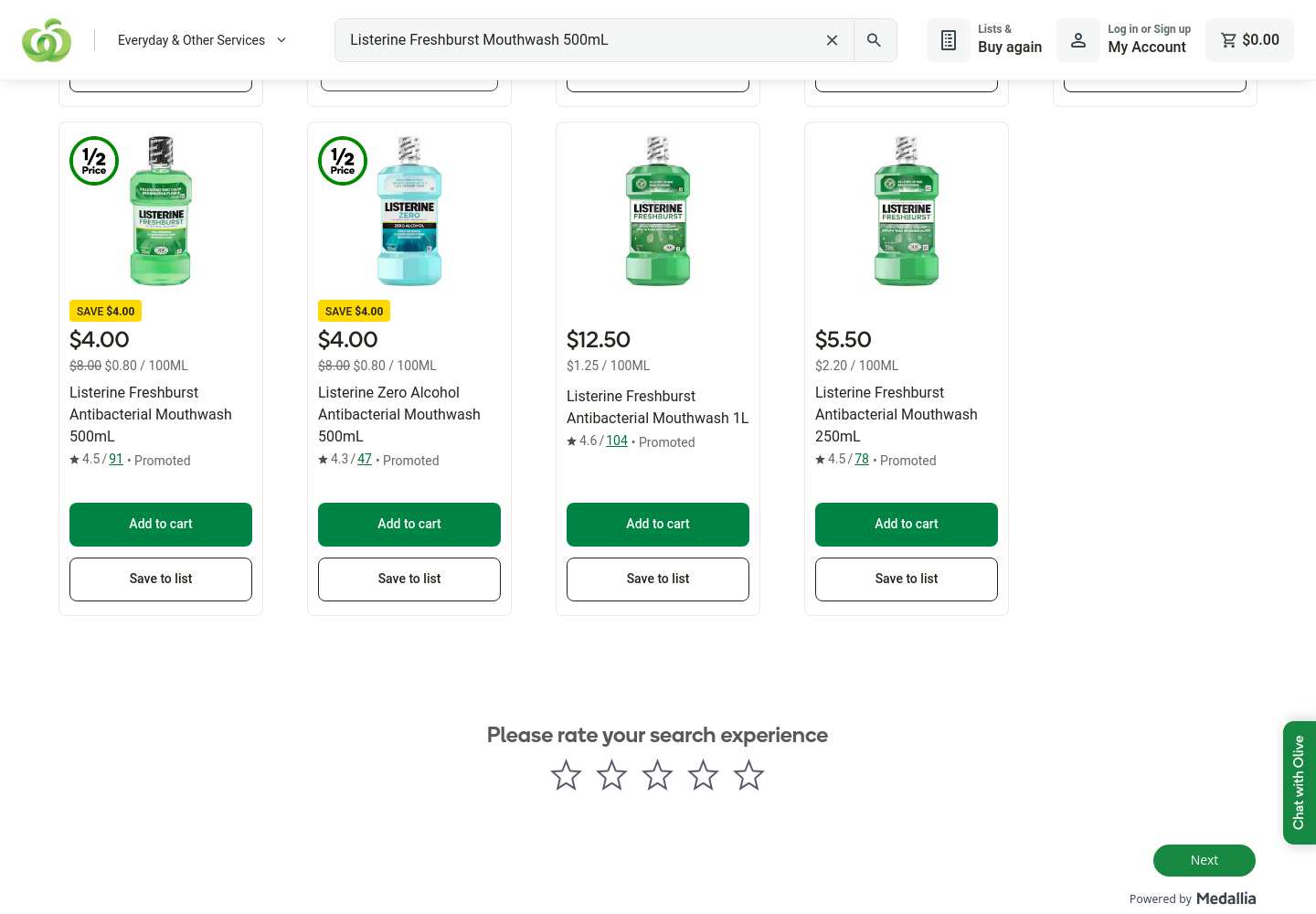Open Listerine Zero Alcohol Mouthwash 500mL title

point(399,414)
